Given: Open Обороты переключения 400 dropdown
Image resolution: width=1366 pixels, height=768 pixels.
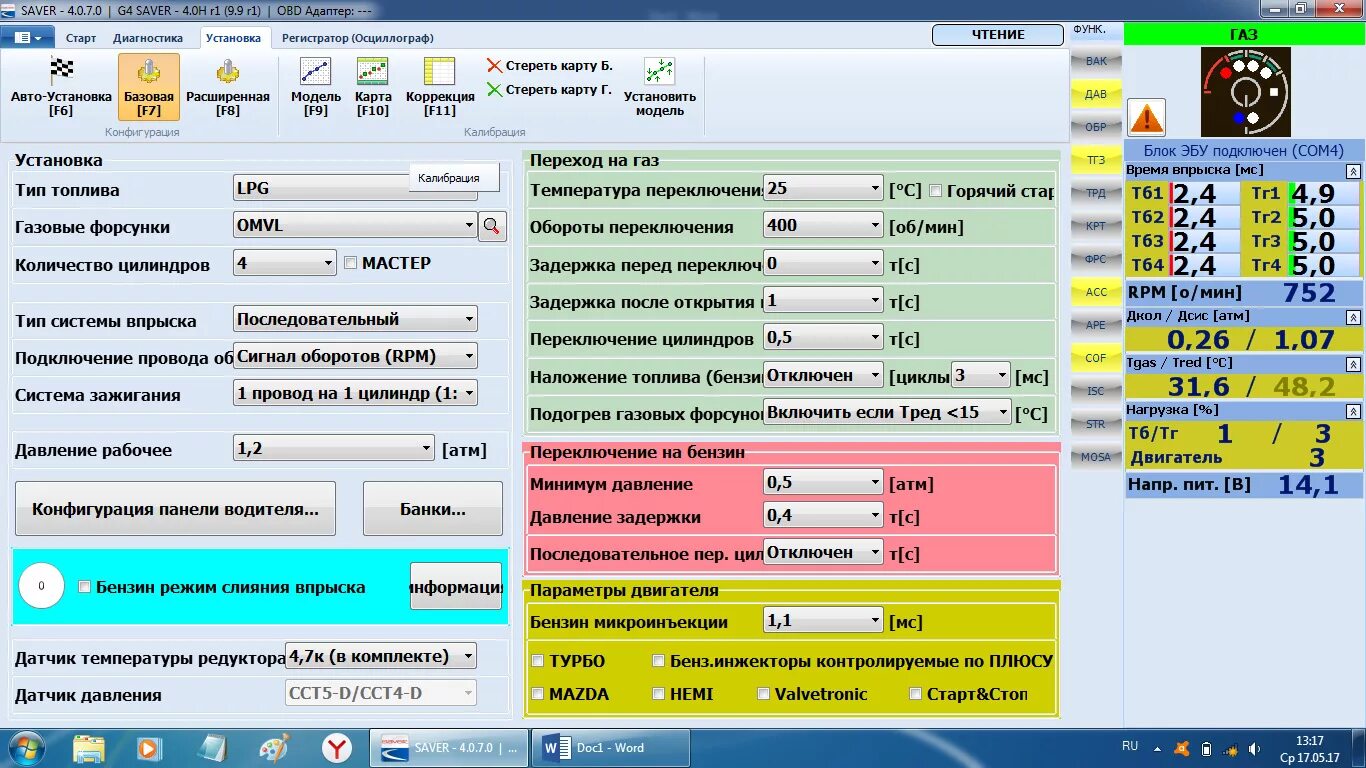Looking at the screenshot, I should click(x=823, y=225).
